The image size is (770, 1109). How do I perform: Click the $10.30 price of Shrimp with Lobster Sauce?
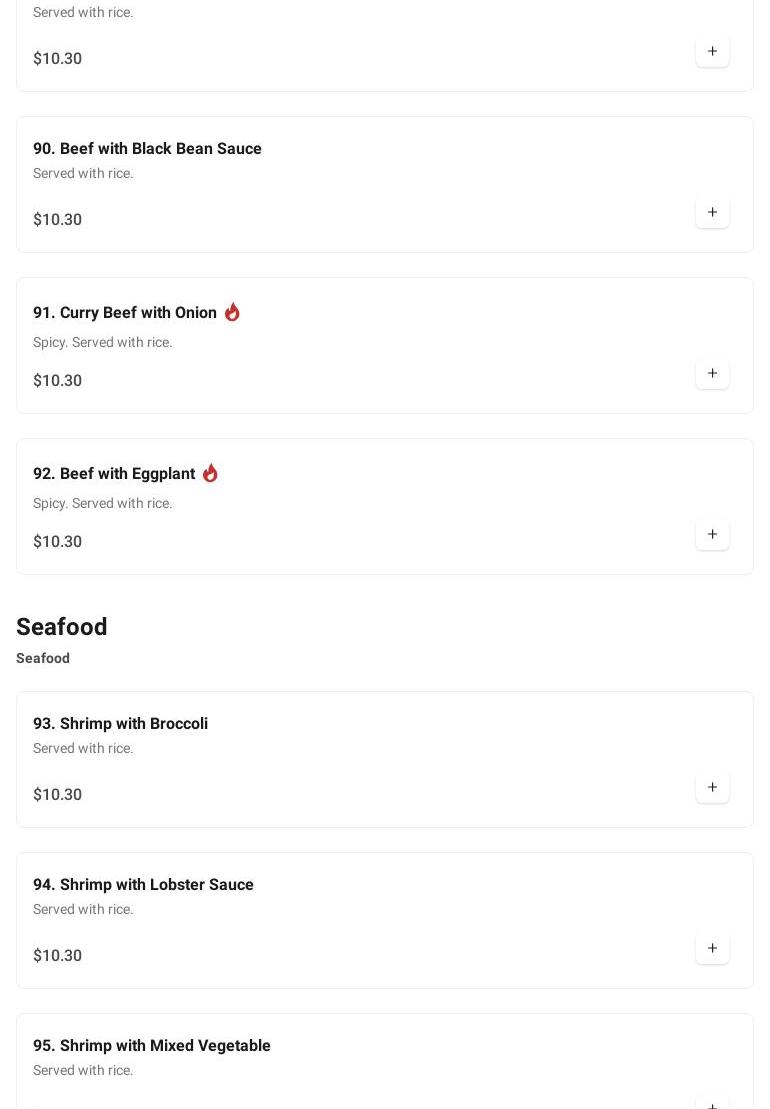click(58, 956)
